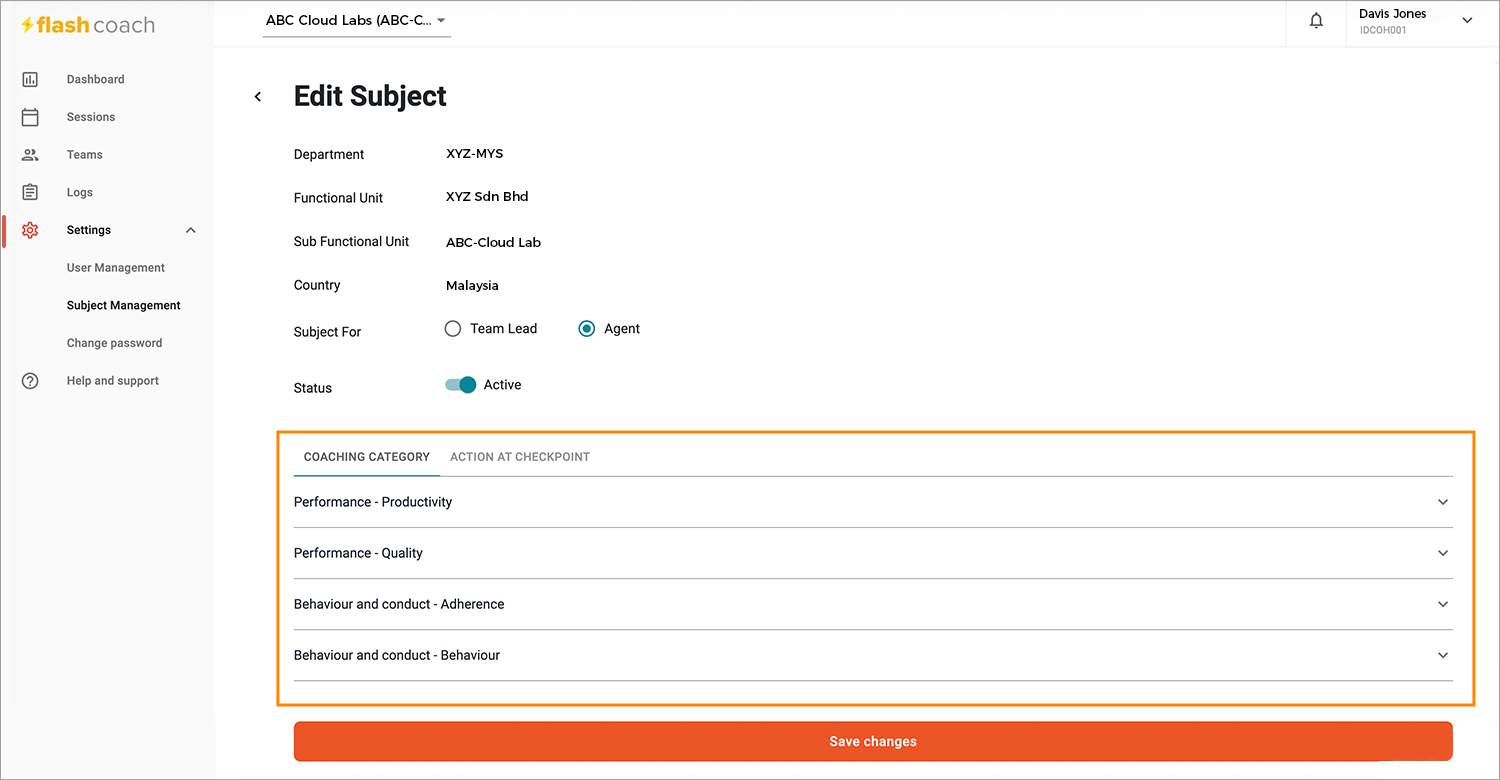Click the Logs clipboard icon
The width and height of the screenshot is (1500, 780).
[x=30, y=192]
